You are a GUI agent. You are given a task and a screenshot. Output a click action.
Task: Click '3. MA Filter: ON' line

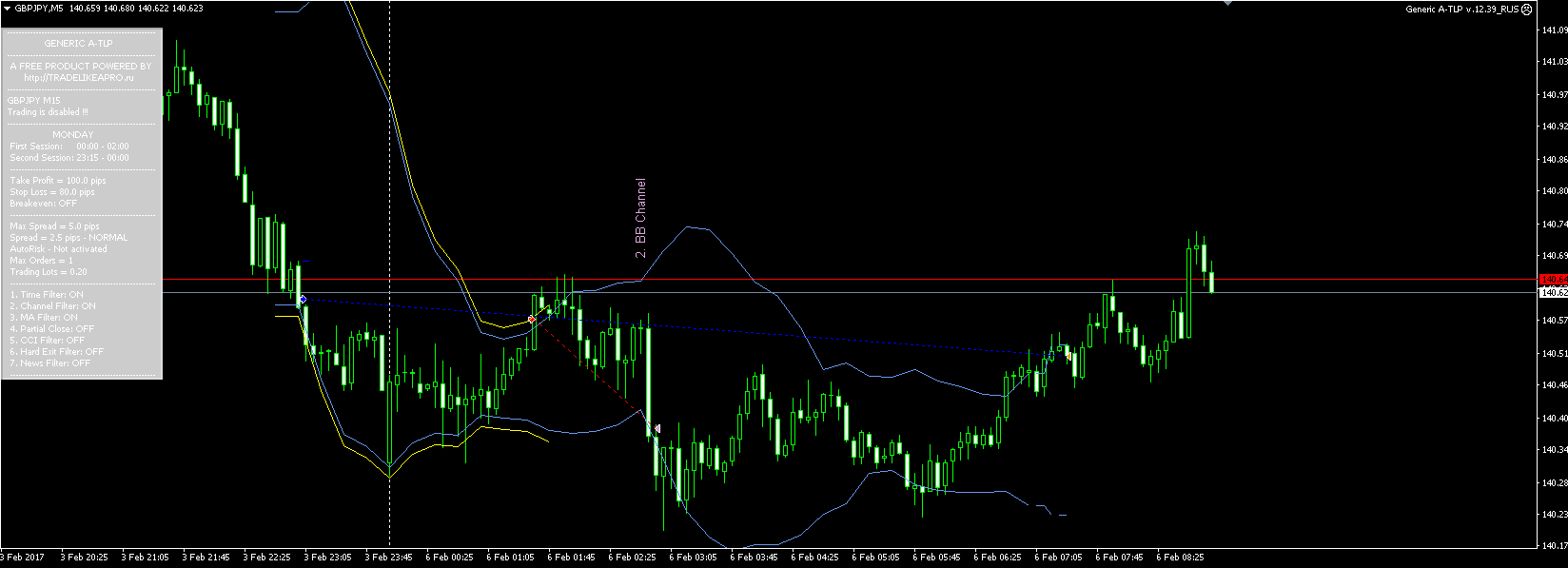pos(44,317)
